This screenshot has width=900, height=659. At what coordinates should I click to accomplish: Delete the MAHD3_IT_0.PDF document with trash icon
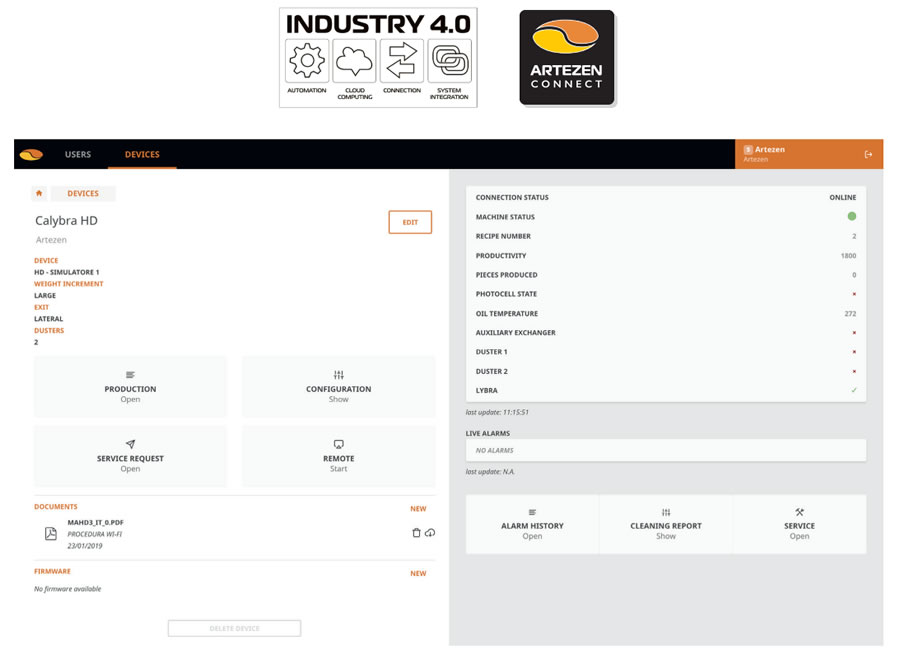[416, 533]
